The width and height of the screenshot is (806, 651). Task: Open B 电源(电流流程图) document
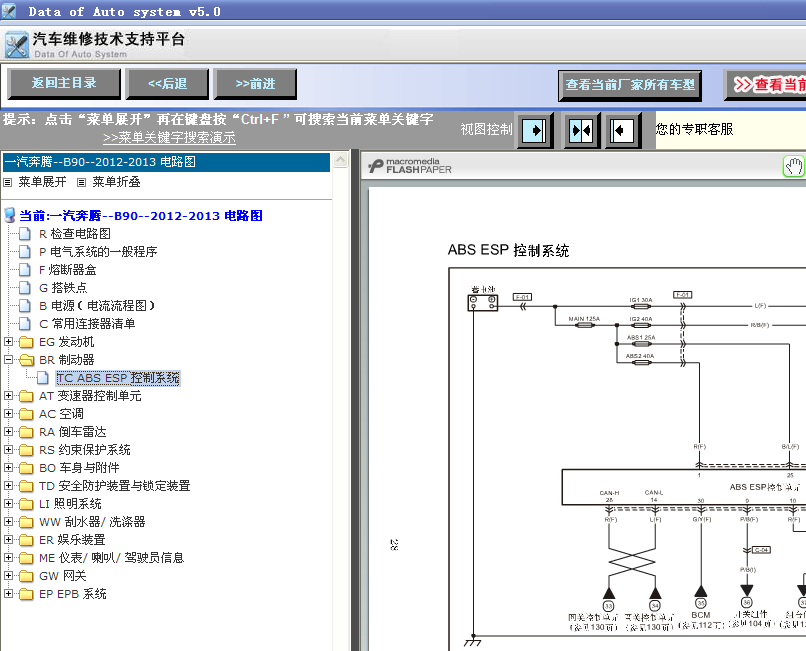97,306
